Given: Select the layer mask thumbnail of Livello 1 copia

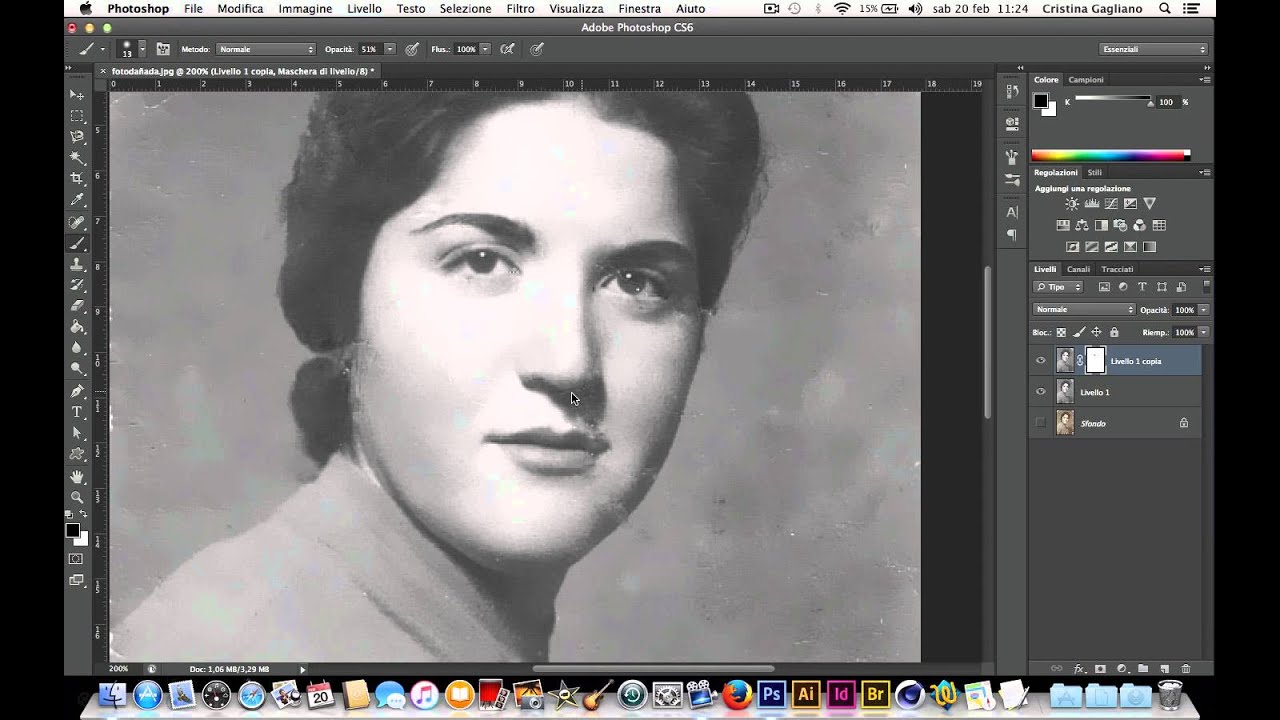Looking at the screenshot, I should pos(1095,360).
